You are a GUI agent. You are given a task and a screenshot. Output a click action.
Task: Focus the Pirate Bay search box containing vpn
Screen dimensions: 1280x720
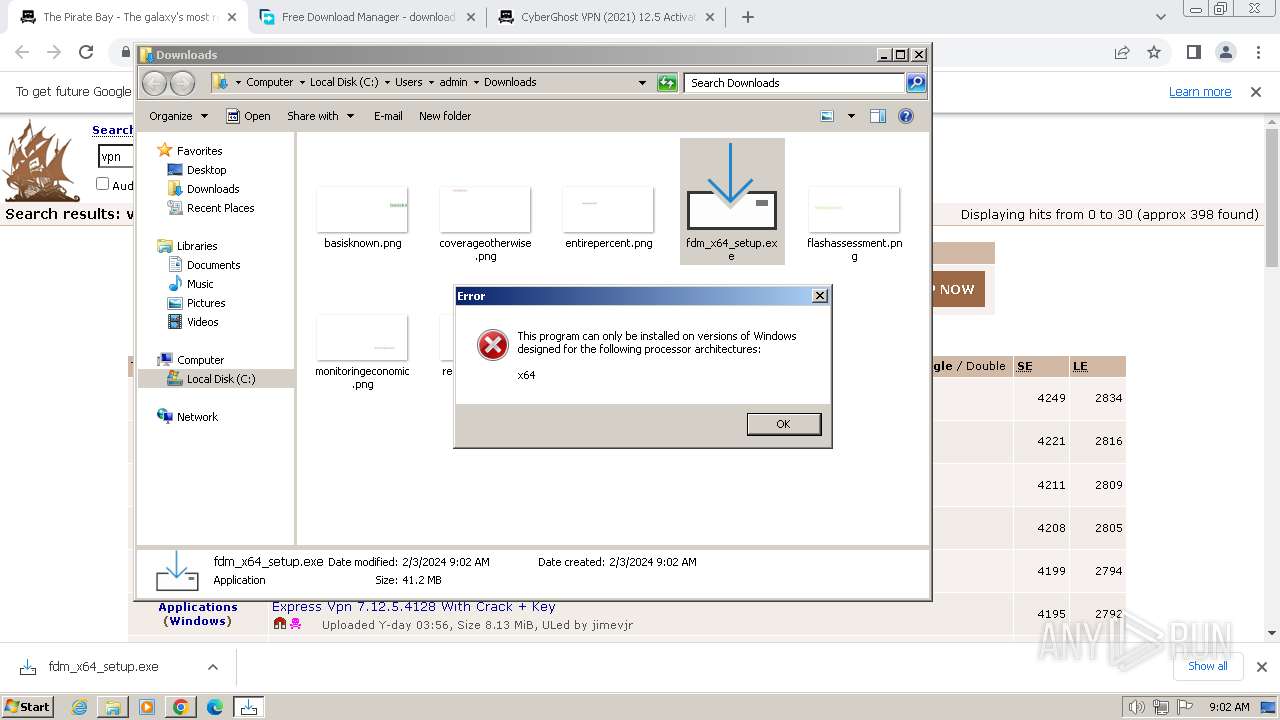point(115,156)
